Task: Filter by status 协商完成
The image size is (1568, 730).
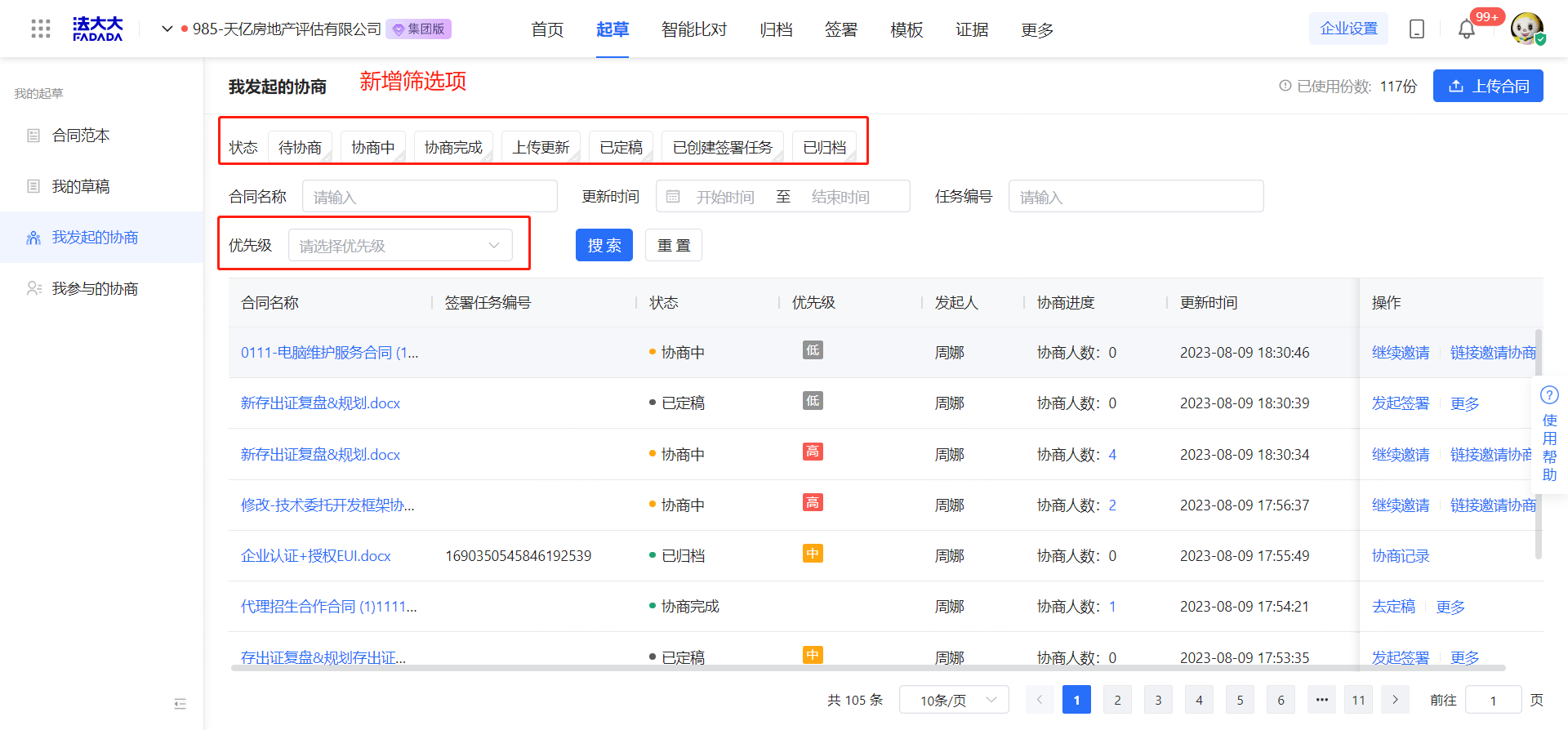Action: tap(453, 147)
